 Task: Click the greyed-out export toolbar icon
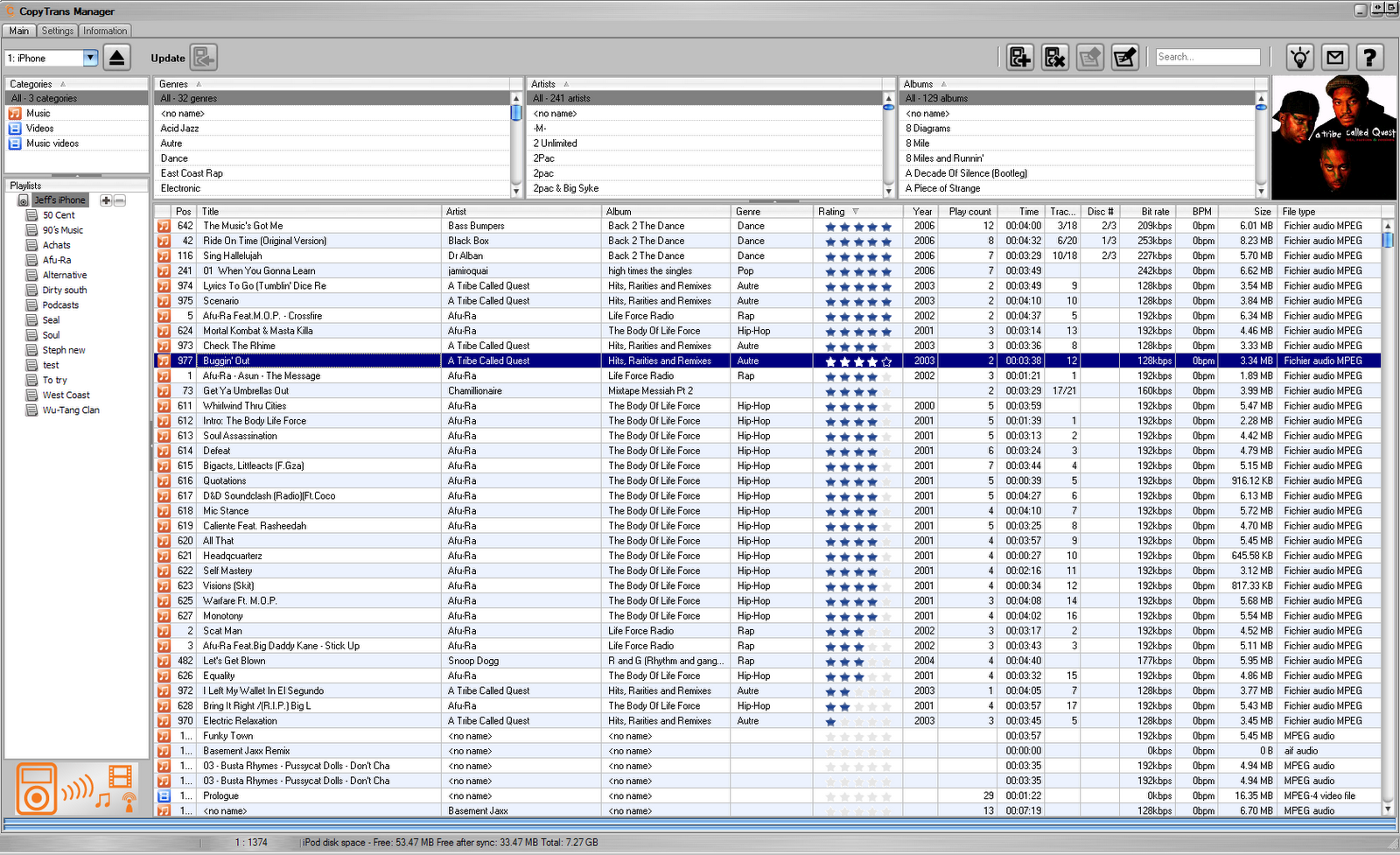click(x=1089, y=58)
